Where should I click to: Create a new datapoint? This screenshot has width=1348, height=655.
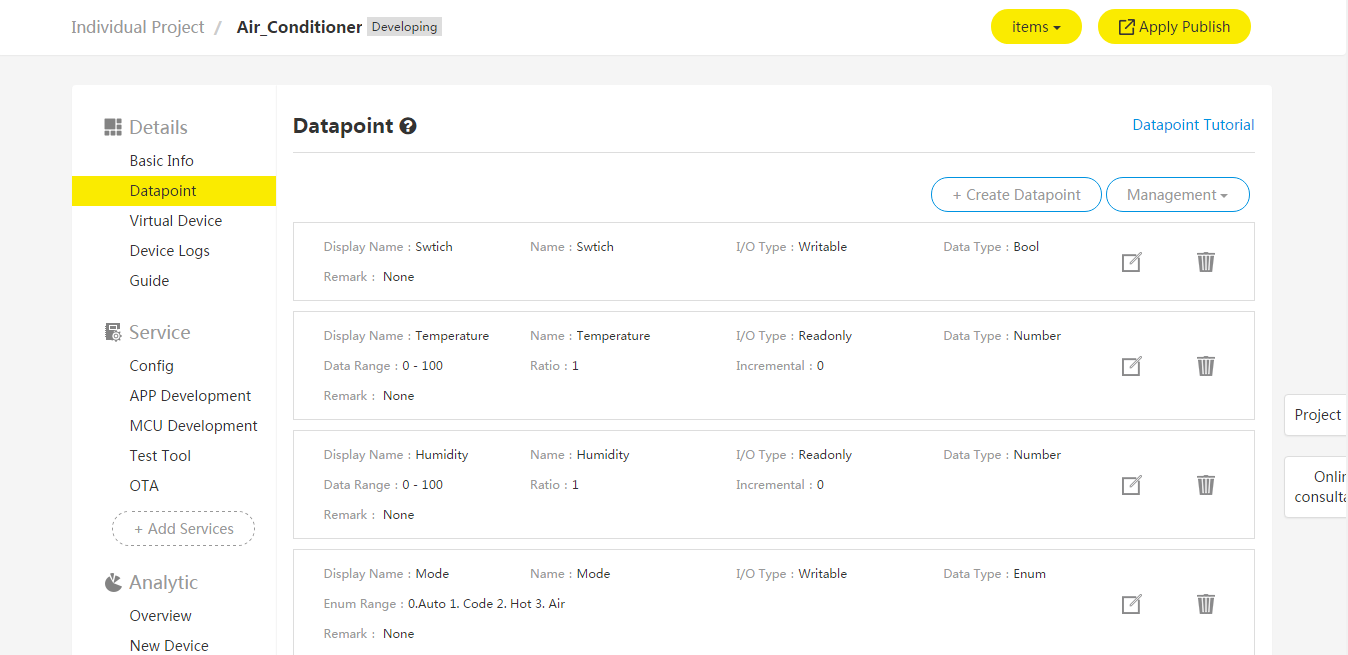coord(1016,195)
